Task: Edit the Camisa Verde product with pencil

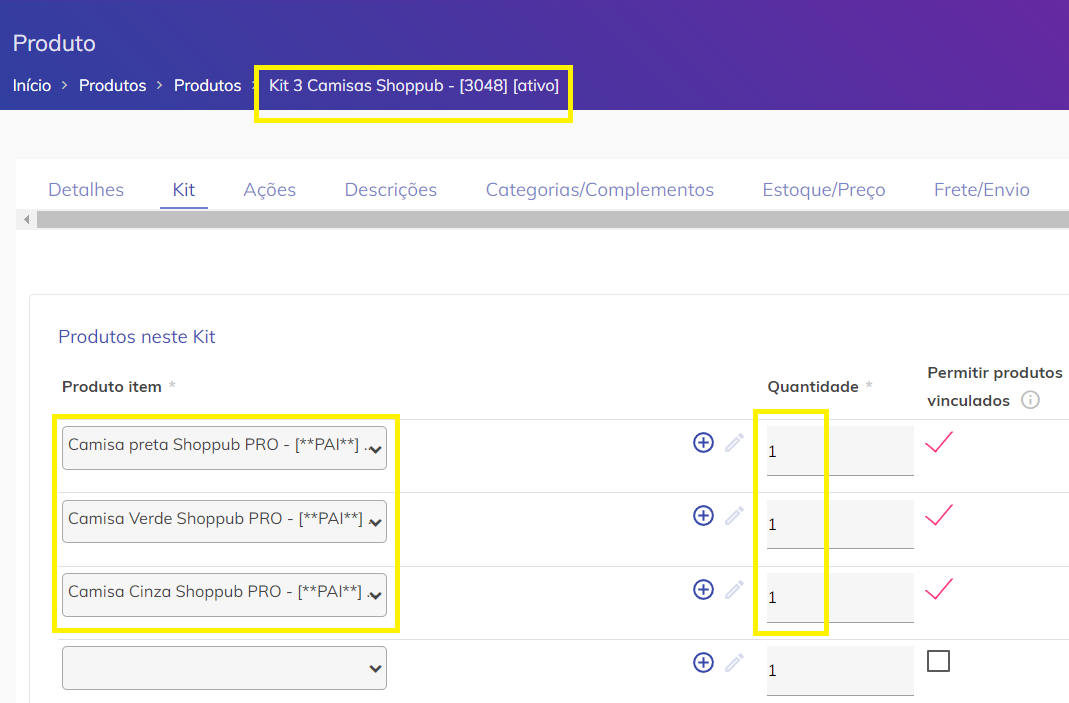Action: click(734, 515)
